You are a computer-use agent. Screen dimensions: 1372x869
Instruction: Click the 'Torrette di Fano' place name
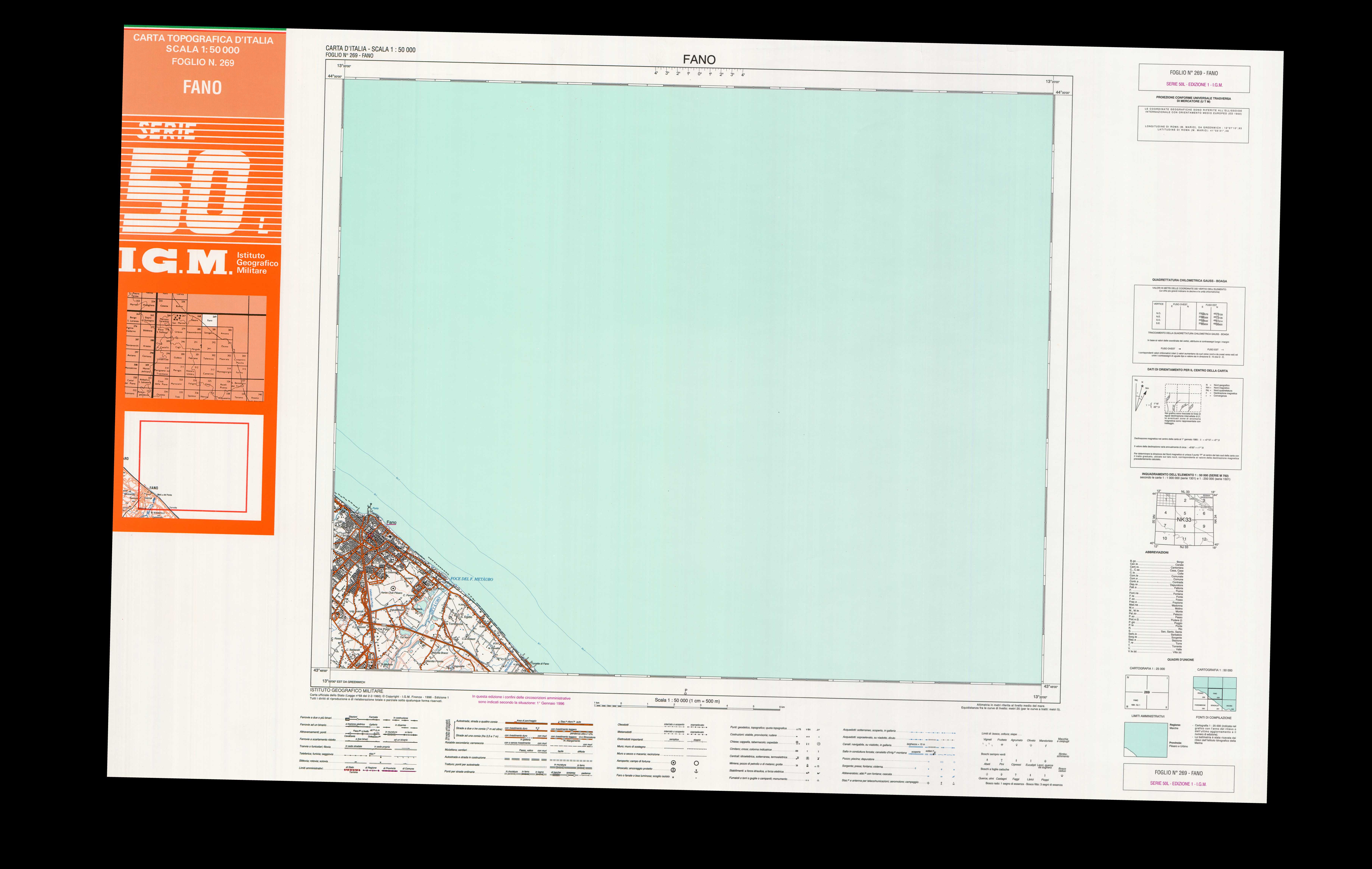pos(540,664)
